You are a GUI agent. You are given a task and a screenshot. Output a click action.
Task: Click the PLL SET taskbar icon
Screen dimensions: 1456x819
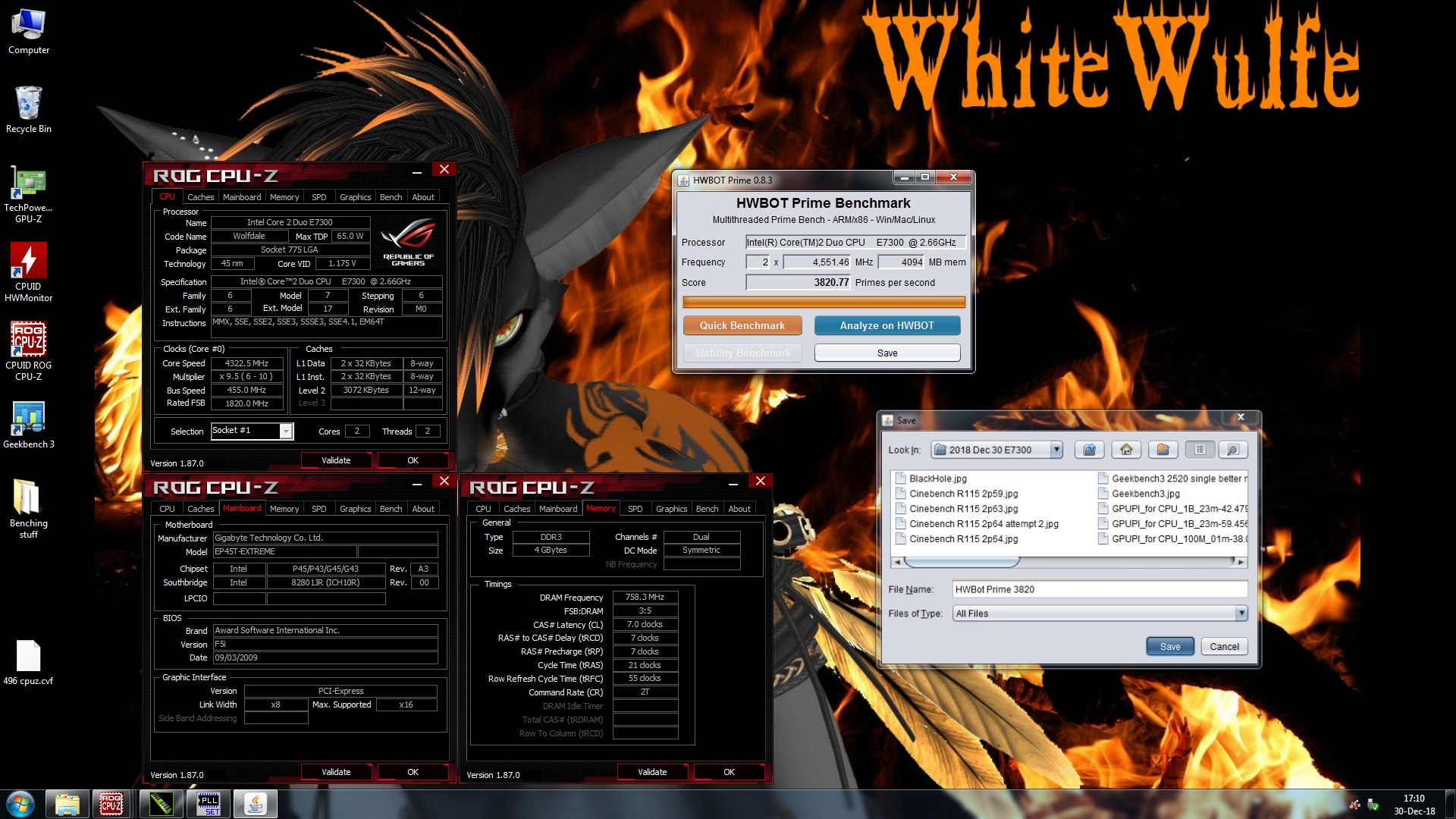pos(208,804)
